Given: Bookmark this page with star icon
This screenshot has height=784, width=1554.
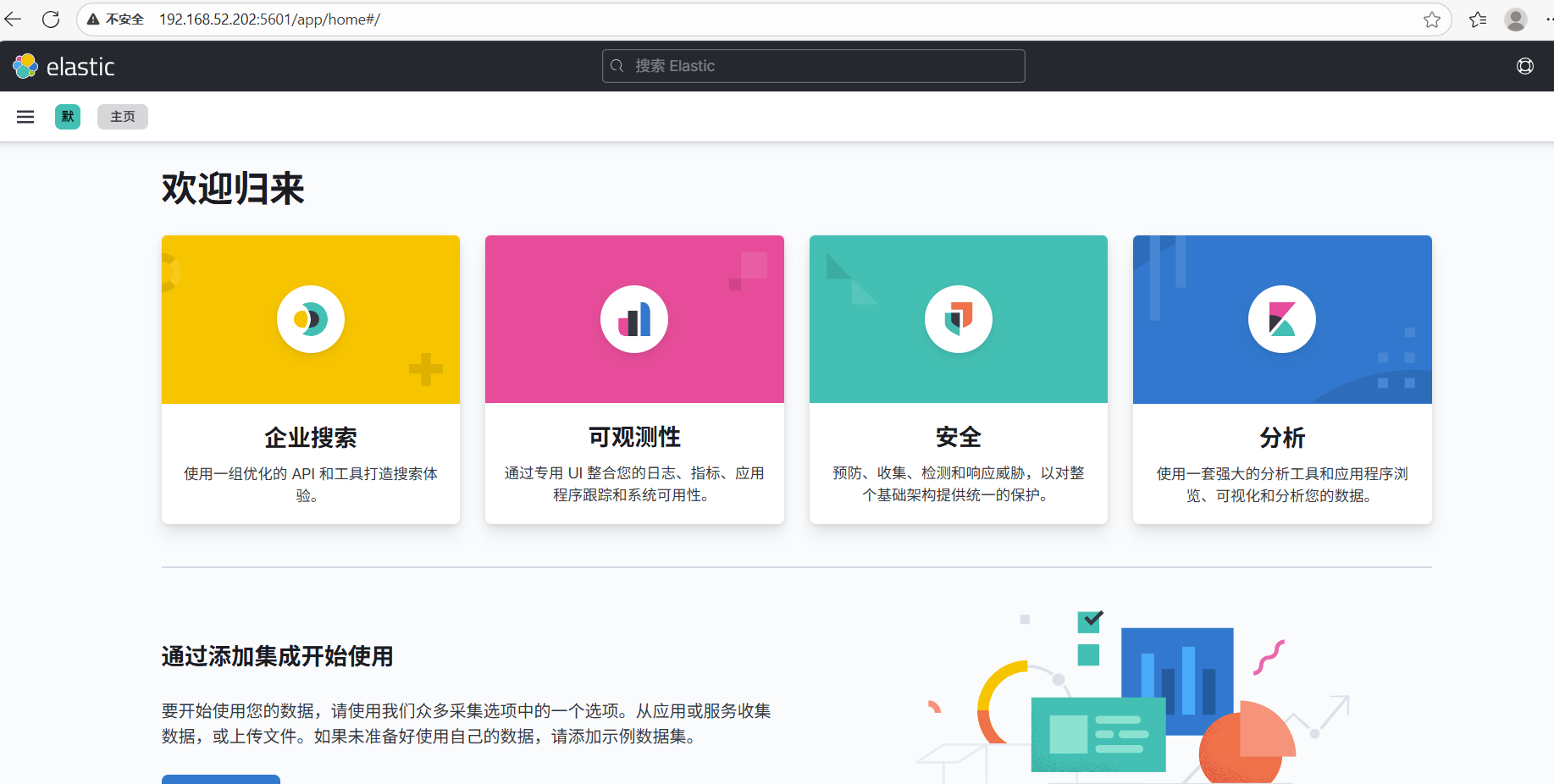Looking at the screenshot, I should (1432, 19).
